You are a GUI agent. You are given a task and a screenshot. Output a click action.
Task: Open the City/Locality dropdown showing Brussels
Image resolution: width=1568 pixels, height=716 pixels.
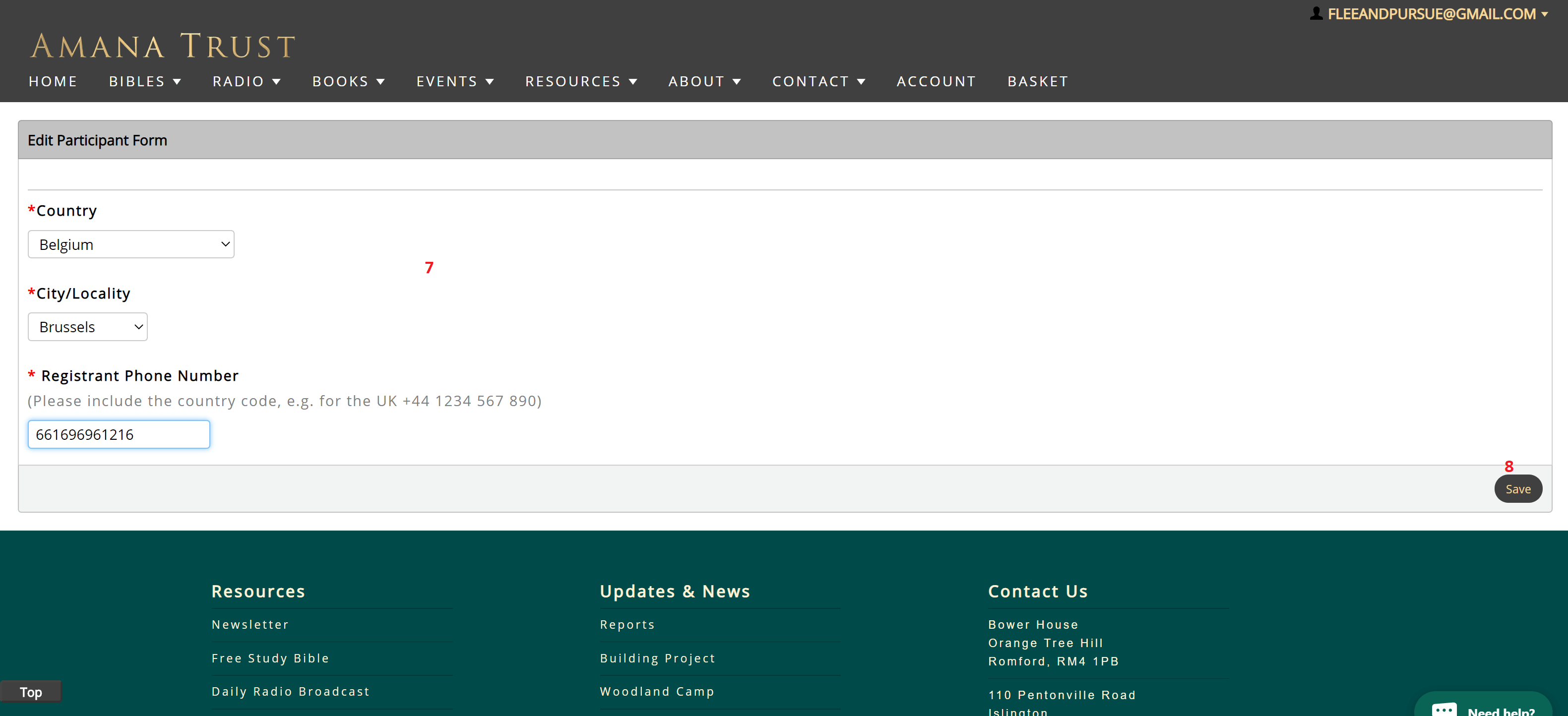87,327
